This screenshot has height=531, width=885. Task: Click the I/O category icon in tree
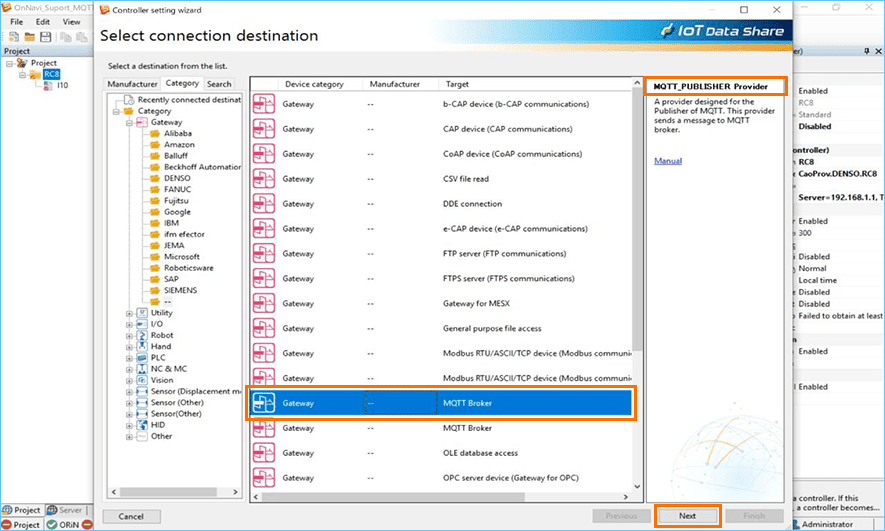[142, 324]
